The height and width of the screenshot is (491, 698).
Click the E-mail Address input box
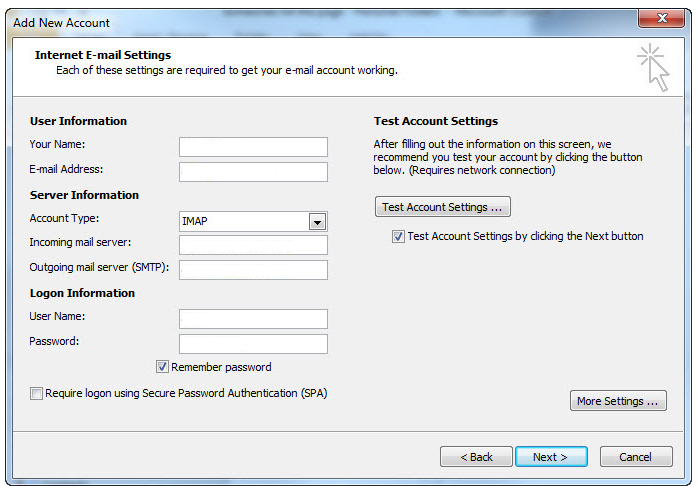(253, 172)
